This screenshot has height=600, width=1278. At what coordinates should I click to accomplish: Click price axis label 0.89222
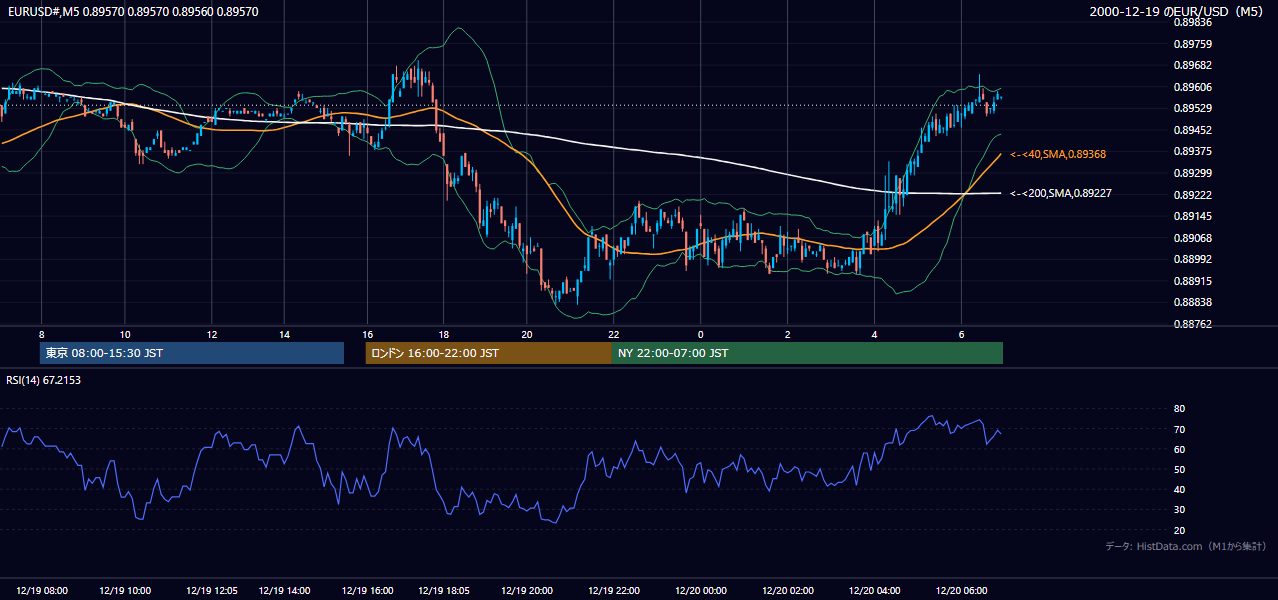coord(1192,195)
